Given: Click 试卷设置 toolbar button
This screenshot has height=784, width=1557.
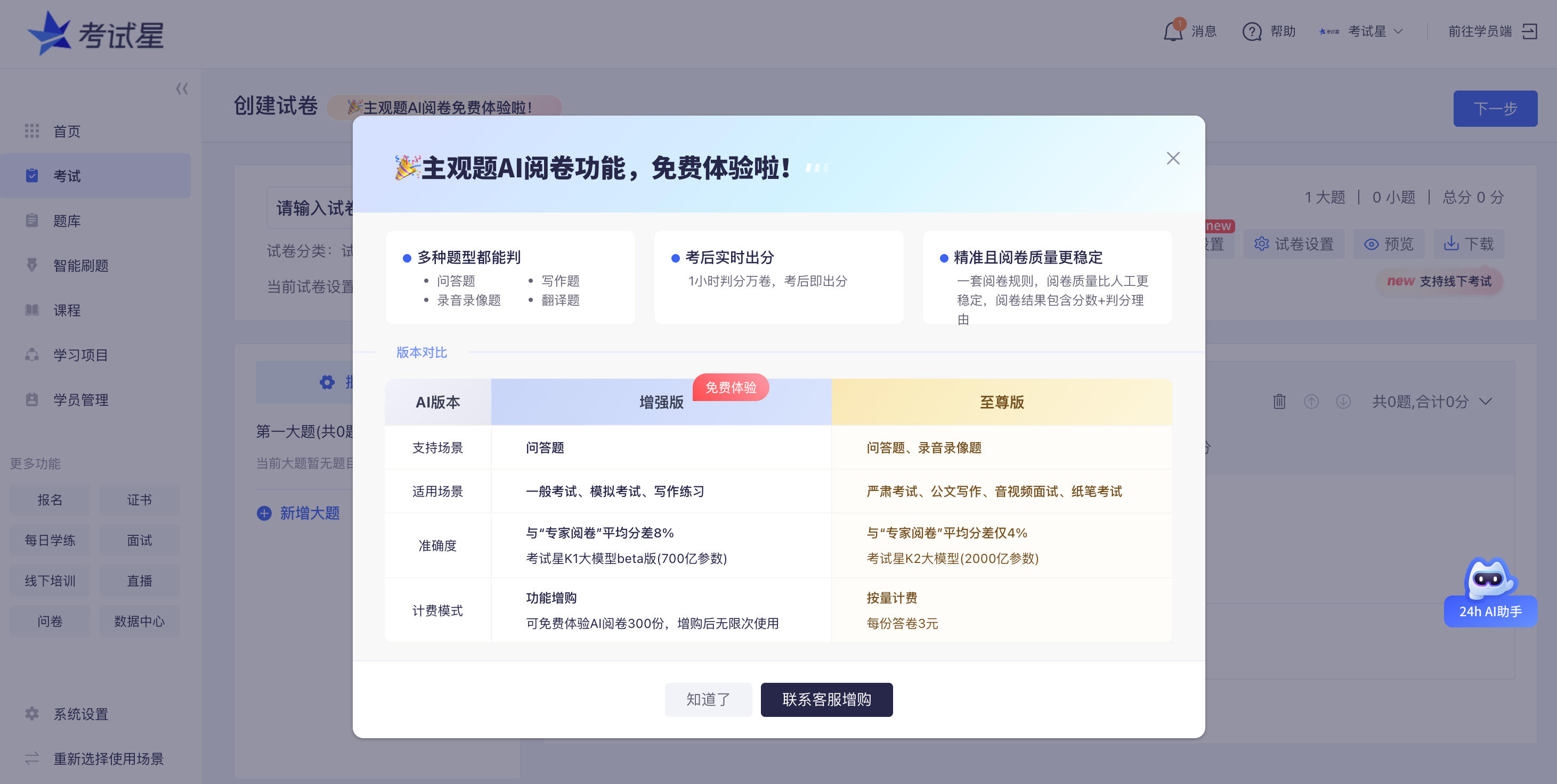Looking at the screenshot, I should (1294, 244).
